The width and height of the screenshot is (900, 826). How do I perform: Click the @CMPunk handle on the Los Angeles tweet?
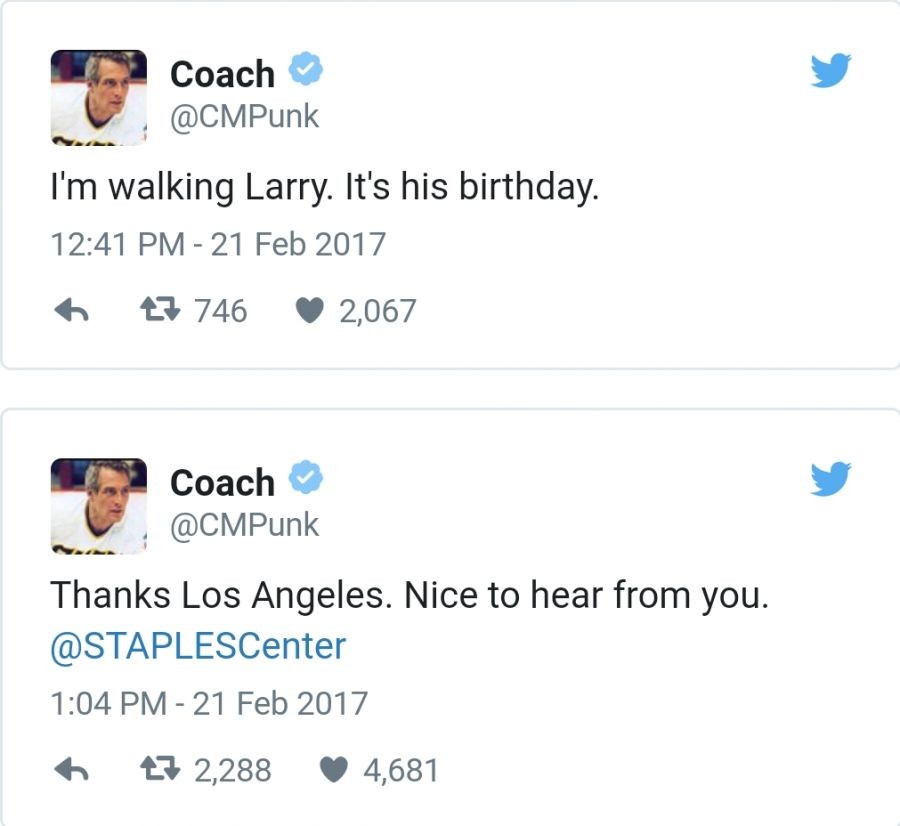(x=244, y=524)
